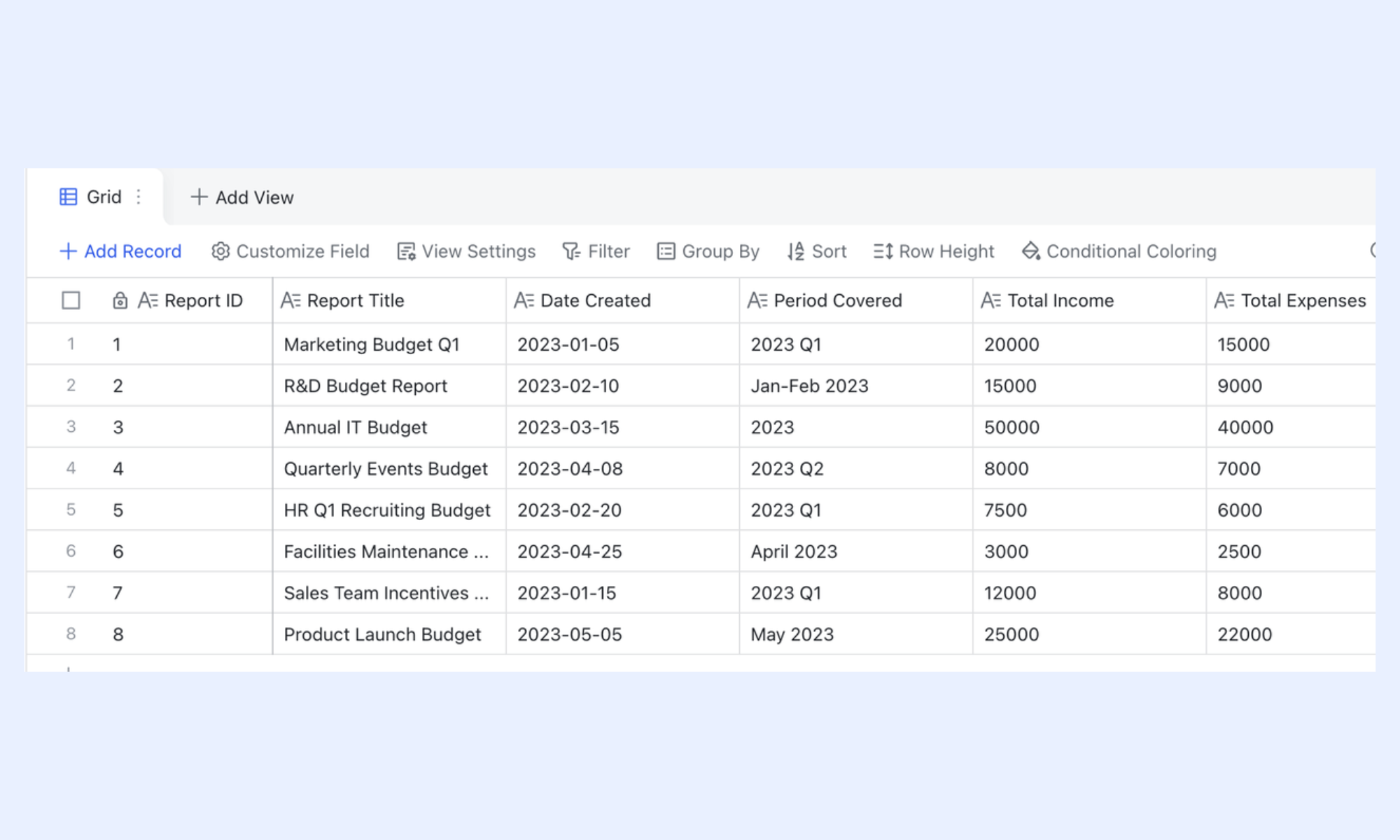Click the Jan-Feb 2023 period cell
This screenshot has height=840, width=1400.
coord(856,386)
